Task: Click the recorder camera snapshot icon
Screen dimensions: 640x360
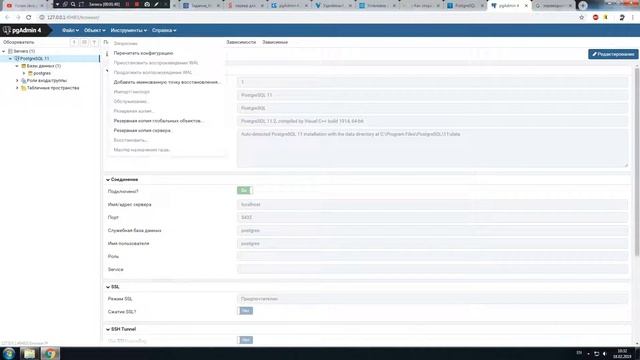Action: [x=147, y=4]
